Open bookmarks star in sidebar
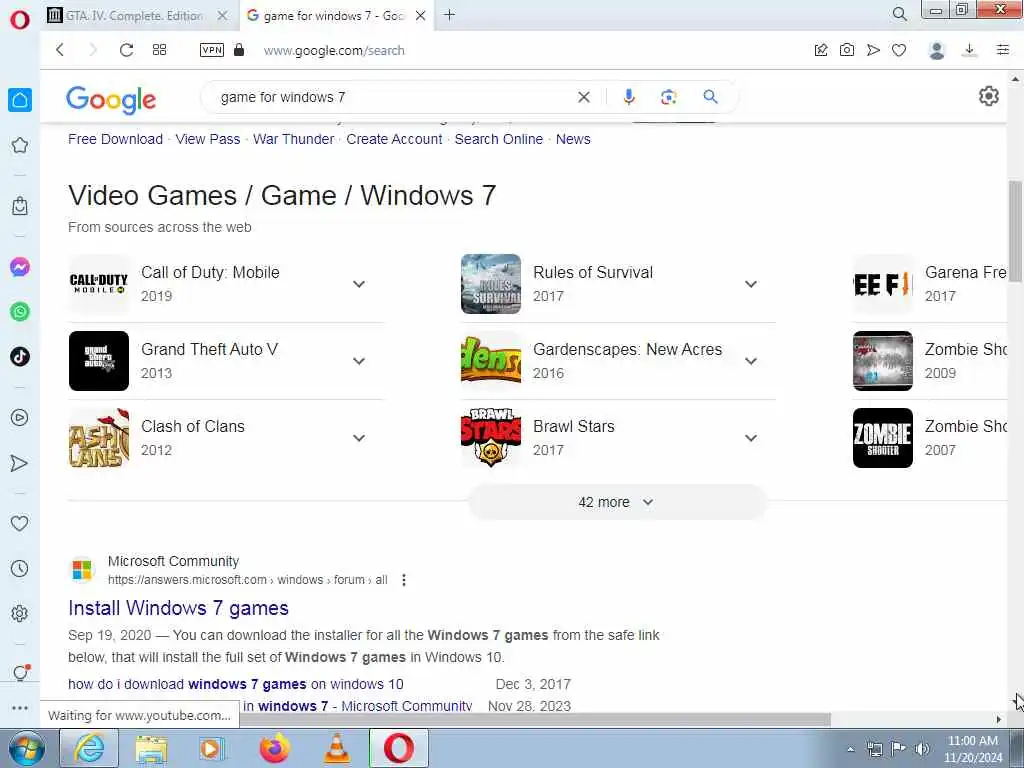This screenshot has height=768, width=1024. 20,145
